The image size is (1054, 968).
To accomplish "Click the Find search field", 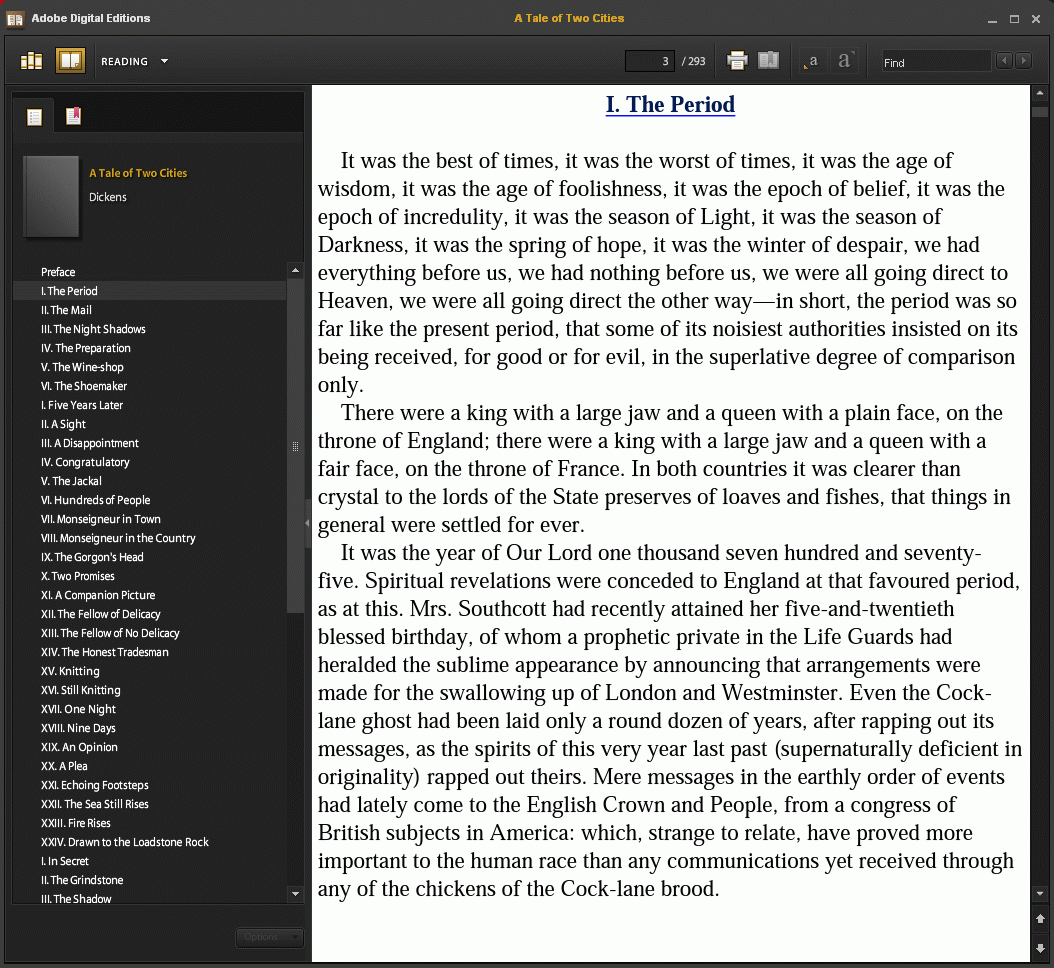I will pos(936,62).
